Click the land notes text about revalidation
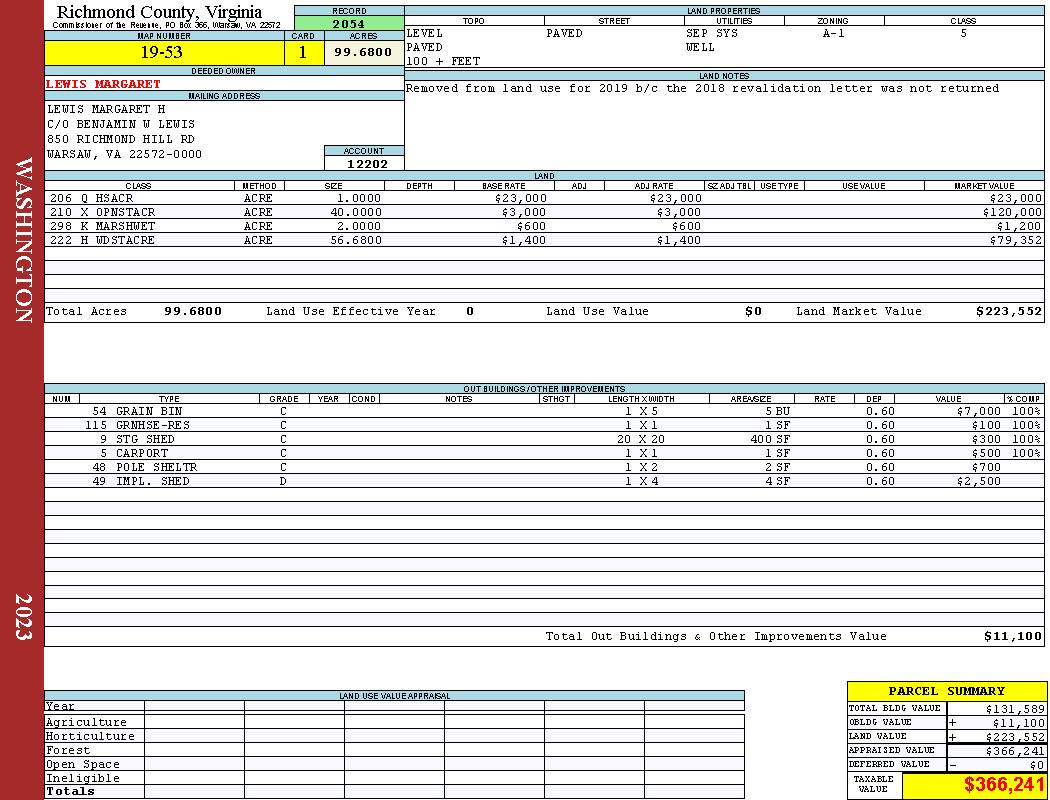1050x800 pixels. tap(702, 88)
